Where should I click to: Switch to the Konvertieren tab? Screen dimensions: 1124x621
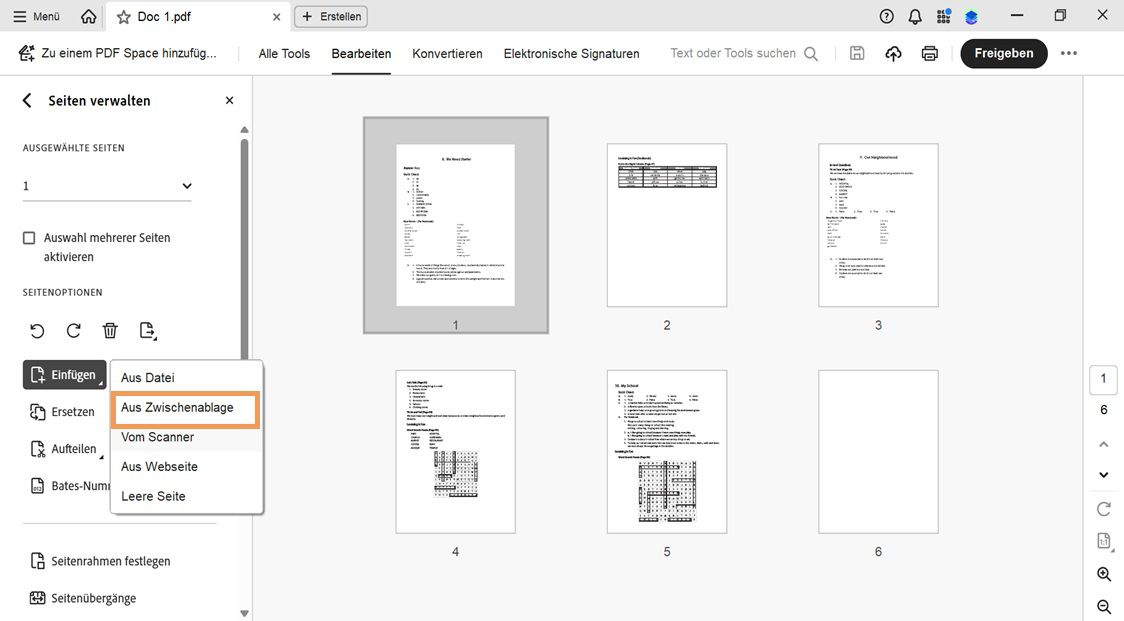(x=447, y=54)
